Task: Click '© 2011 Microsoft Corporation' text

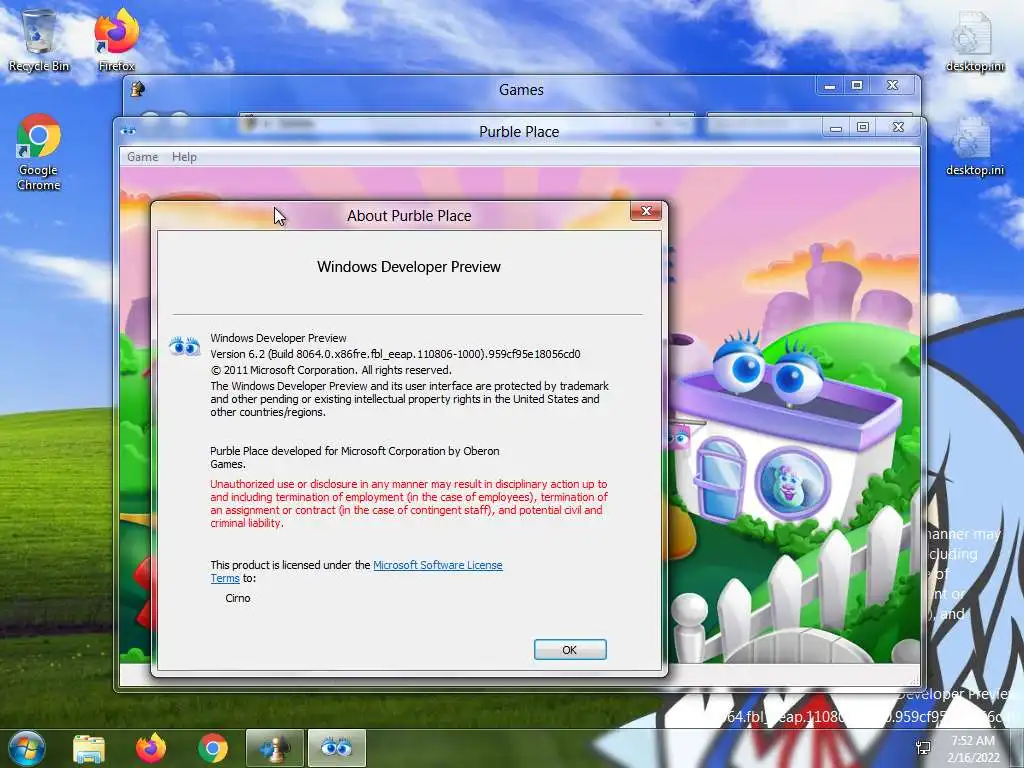Action: [330, 370]
